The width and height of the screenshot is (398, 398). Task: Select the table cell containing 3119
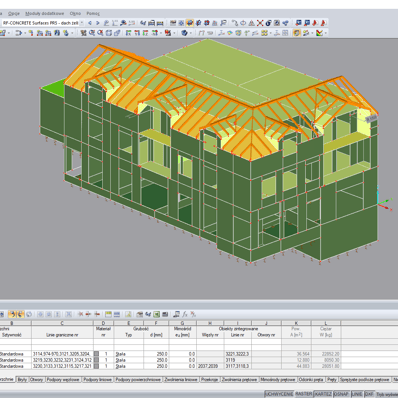pos(237,360)
